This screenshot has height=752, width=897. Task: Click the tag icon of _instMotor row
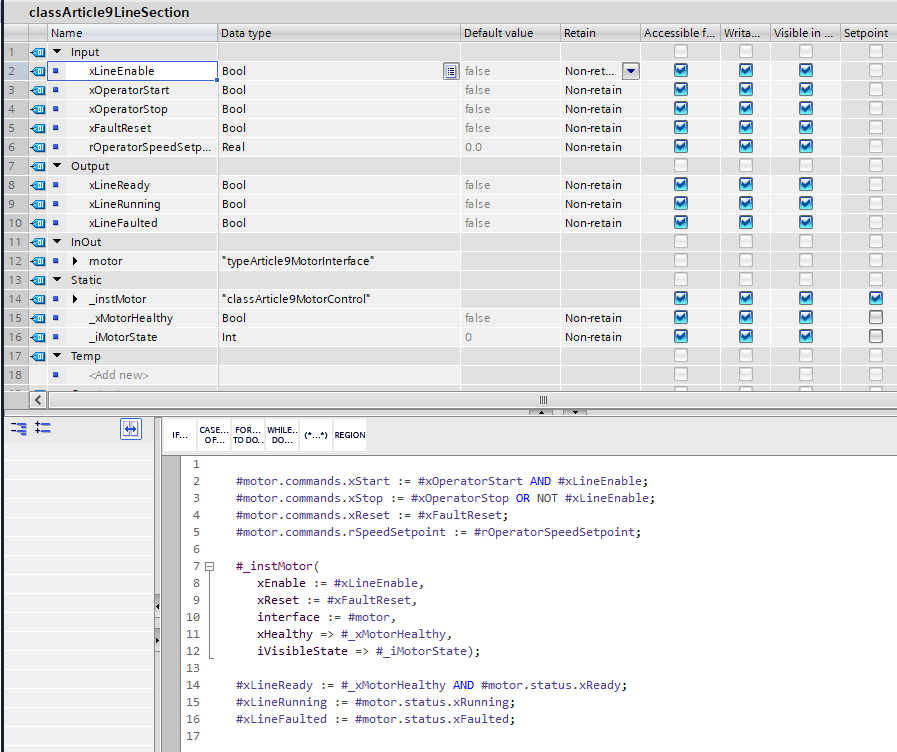pyautogui.click(x=38, y=299)
